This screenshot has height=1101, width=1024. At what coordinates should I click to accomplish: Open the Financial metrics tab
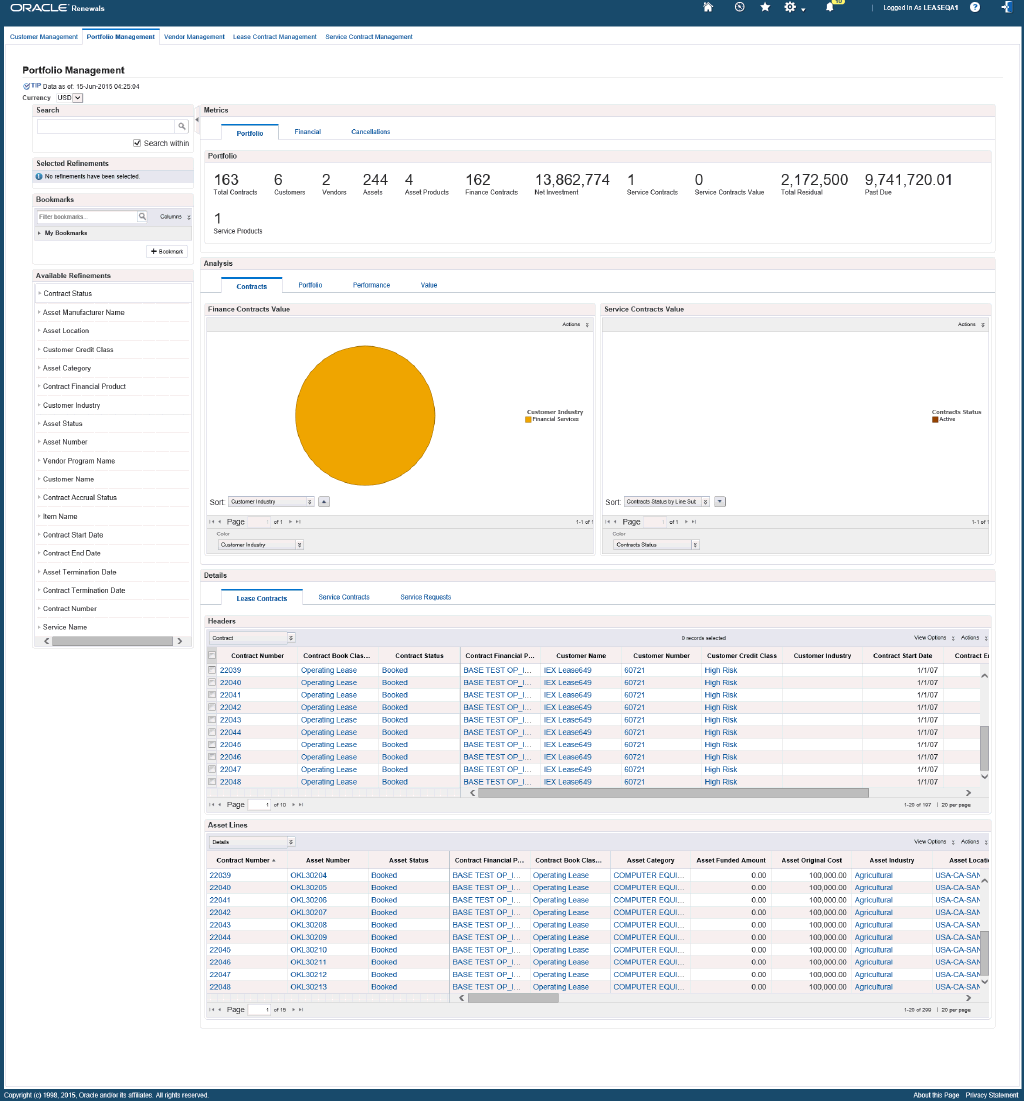(308, 131)
